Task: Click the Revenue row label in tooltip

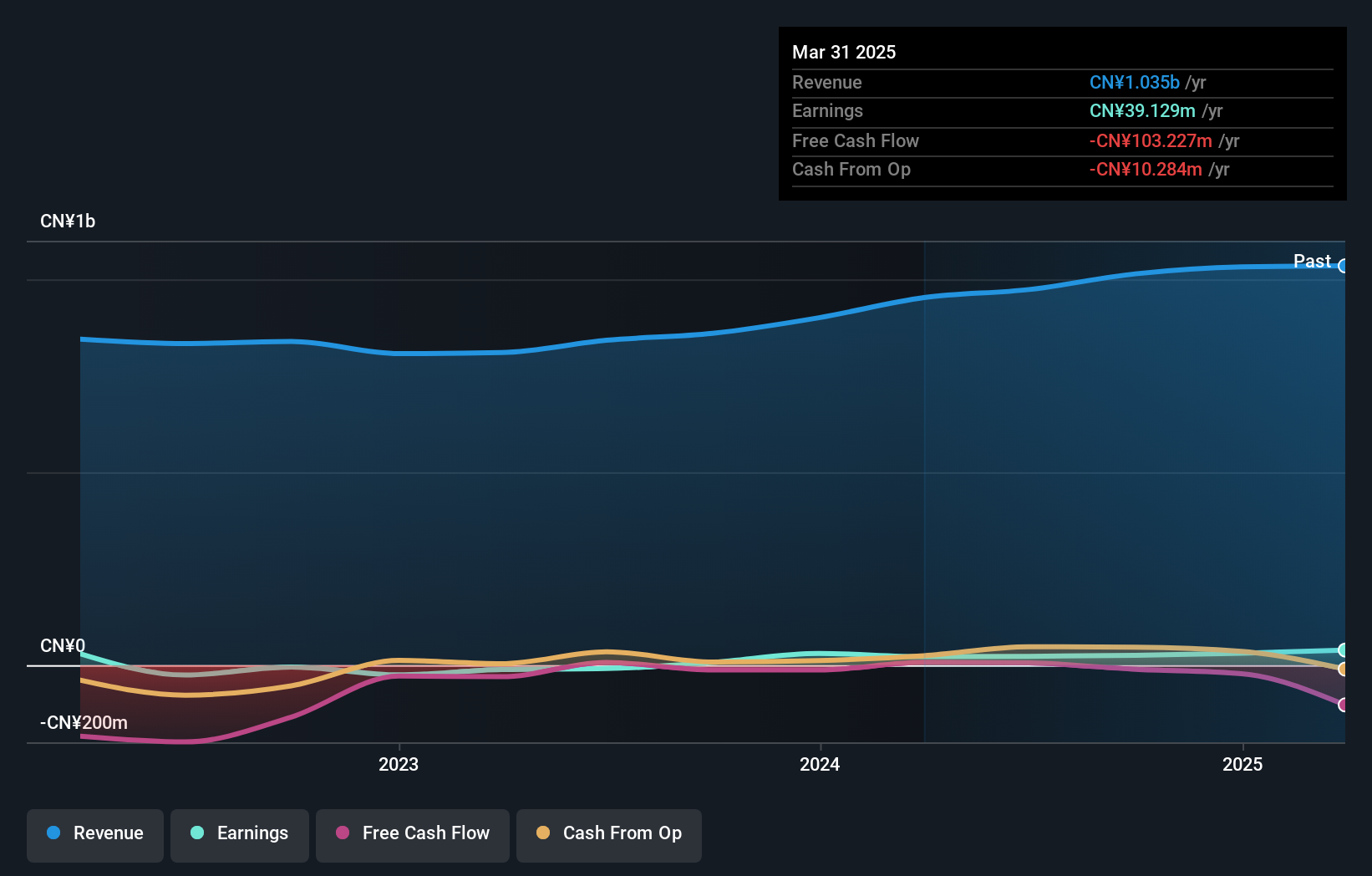Action: (x=827, y=82)
